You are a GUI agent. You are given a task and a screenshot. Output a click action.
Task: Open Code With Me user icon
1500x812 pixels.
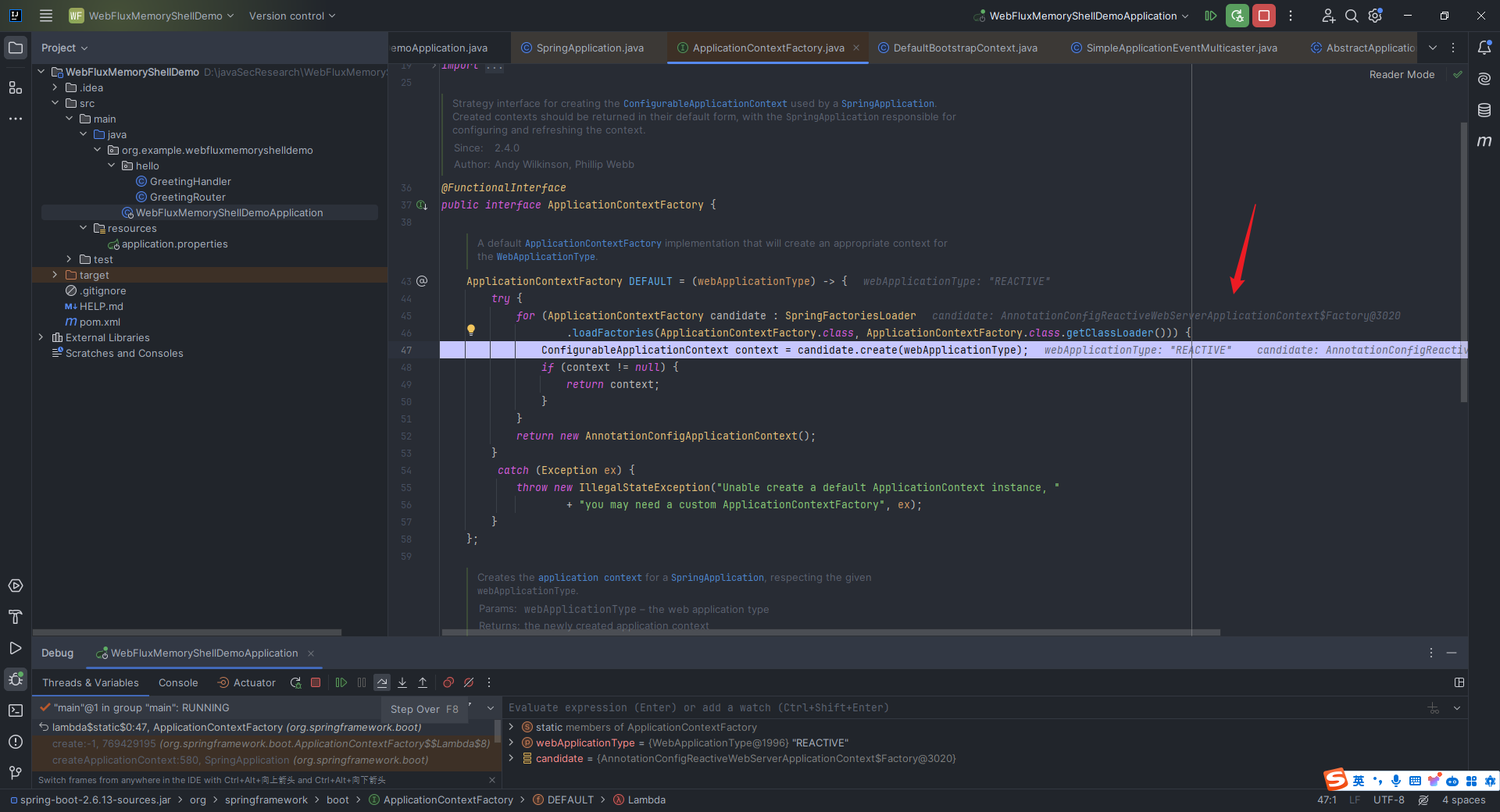pyautogui.click(x=1328, y=16)
